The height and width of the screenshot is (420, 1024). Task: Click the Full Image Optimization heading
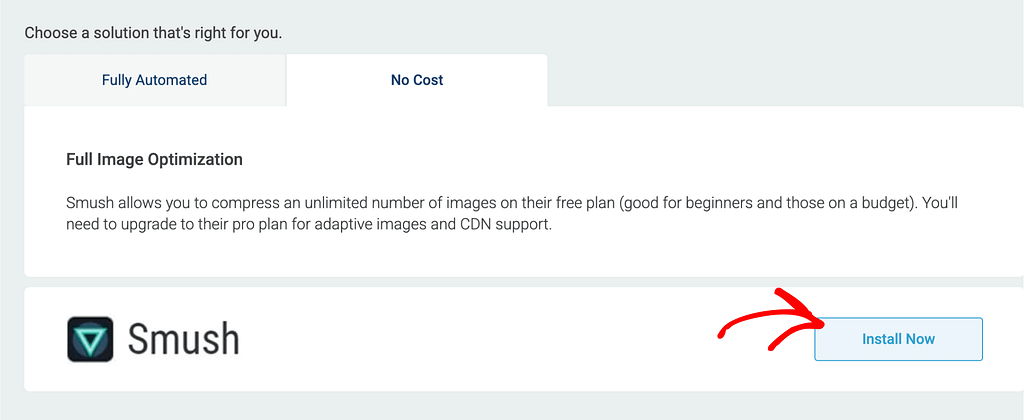point(154,159)
